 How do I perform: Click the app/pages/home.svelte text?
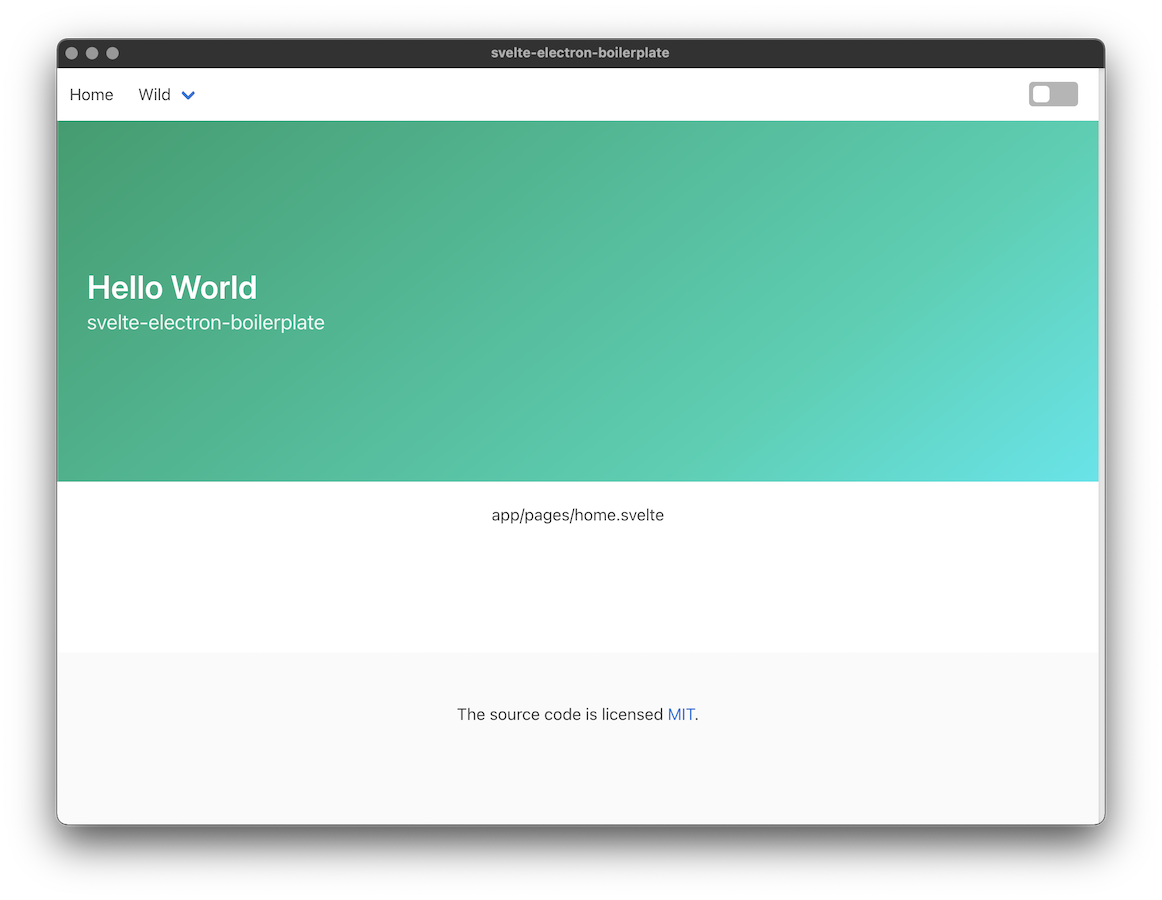tap(577, 515)
